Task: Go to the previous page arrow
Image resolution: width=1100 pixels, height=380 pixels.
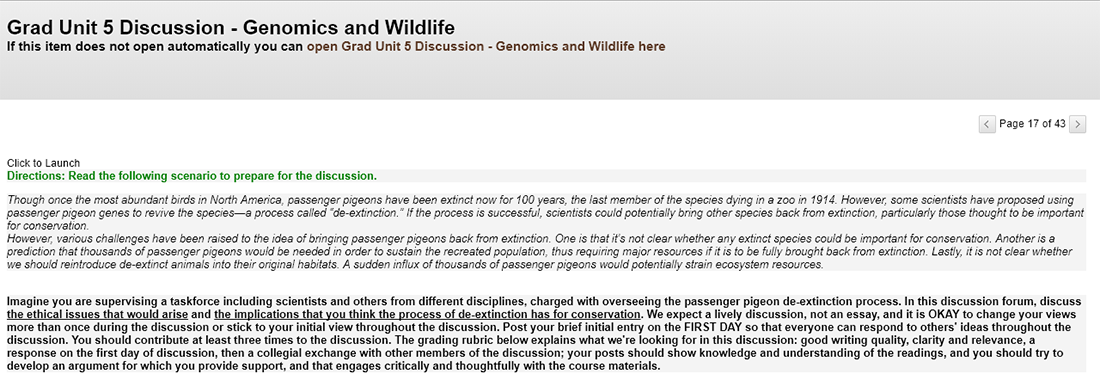Action: click(x=987, y=124)
